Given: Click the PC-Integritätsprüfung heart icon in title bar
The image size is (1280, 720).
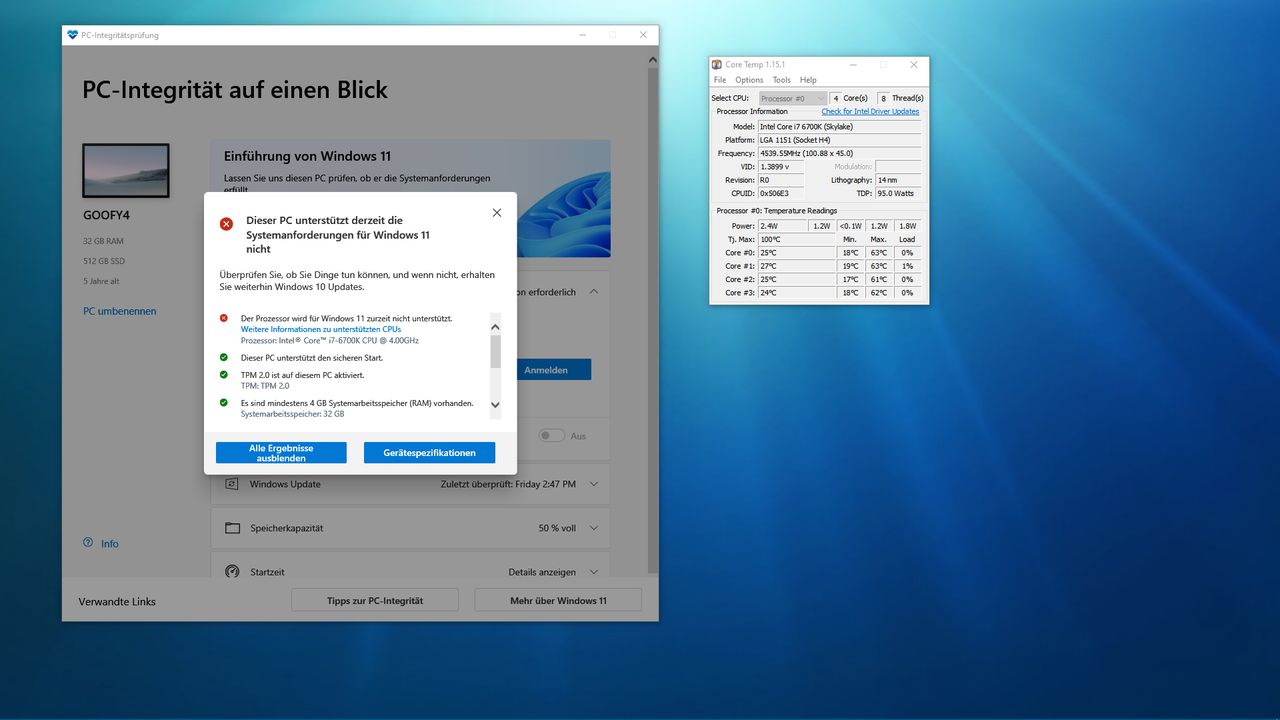Looking at the screenshot, I should 72,35.
